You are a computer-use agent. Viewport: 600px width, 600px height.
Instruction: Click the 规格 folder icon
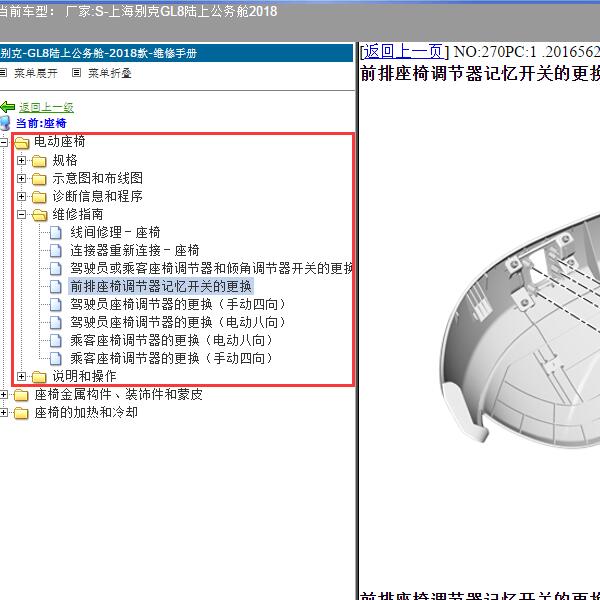(x=39, y=161)
